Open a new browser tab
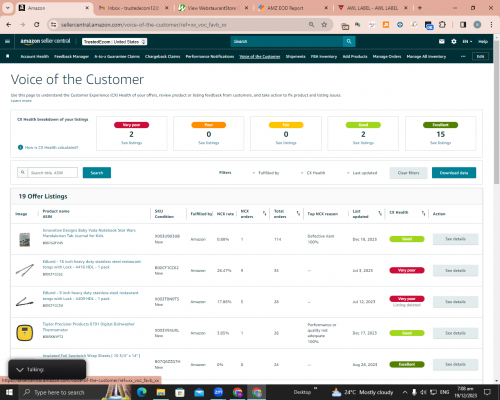This screenshot has height=400, width=500. 420,8
